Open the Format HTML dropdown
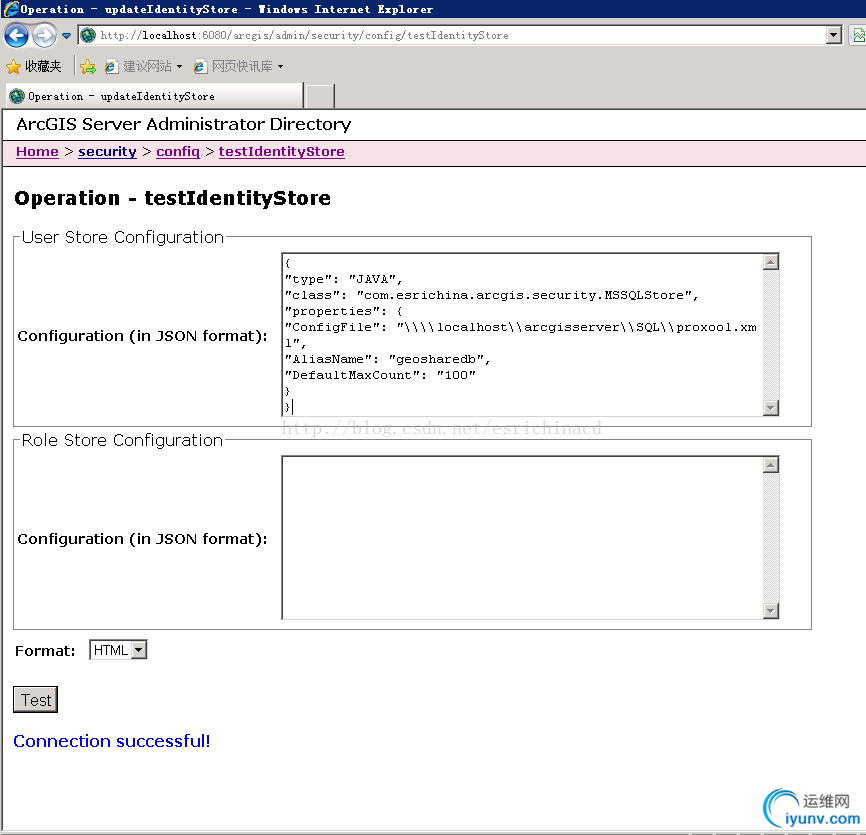 pyautogui.click(x=118, y=650)
